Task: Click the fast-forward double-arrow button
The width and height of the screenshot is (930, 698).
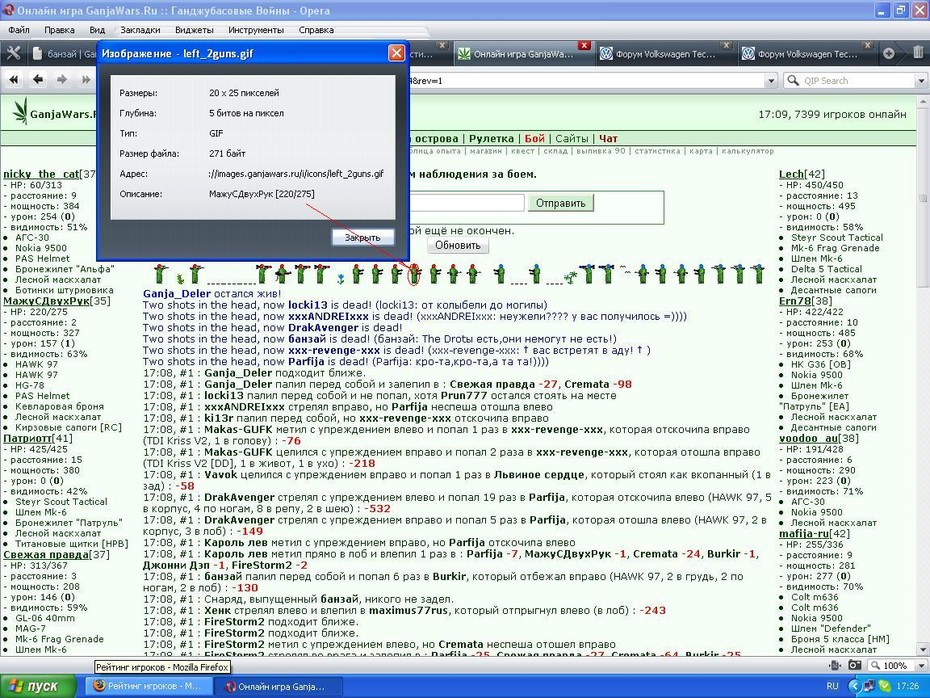Action: pyautogui.click(x=86, y=79)
